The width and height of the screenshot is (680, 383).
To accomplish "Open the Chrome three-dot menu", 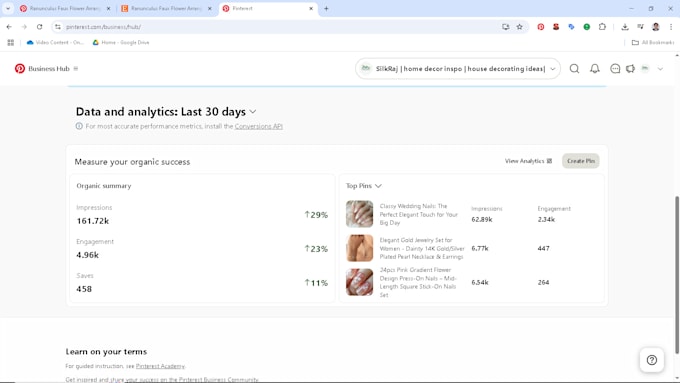I will coord(670,27).
